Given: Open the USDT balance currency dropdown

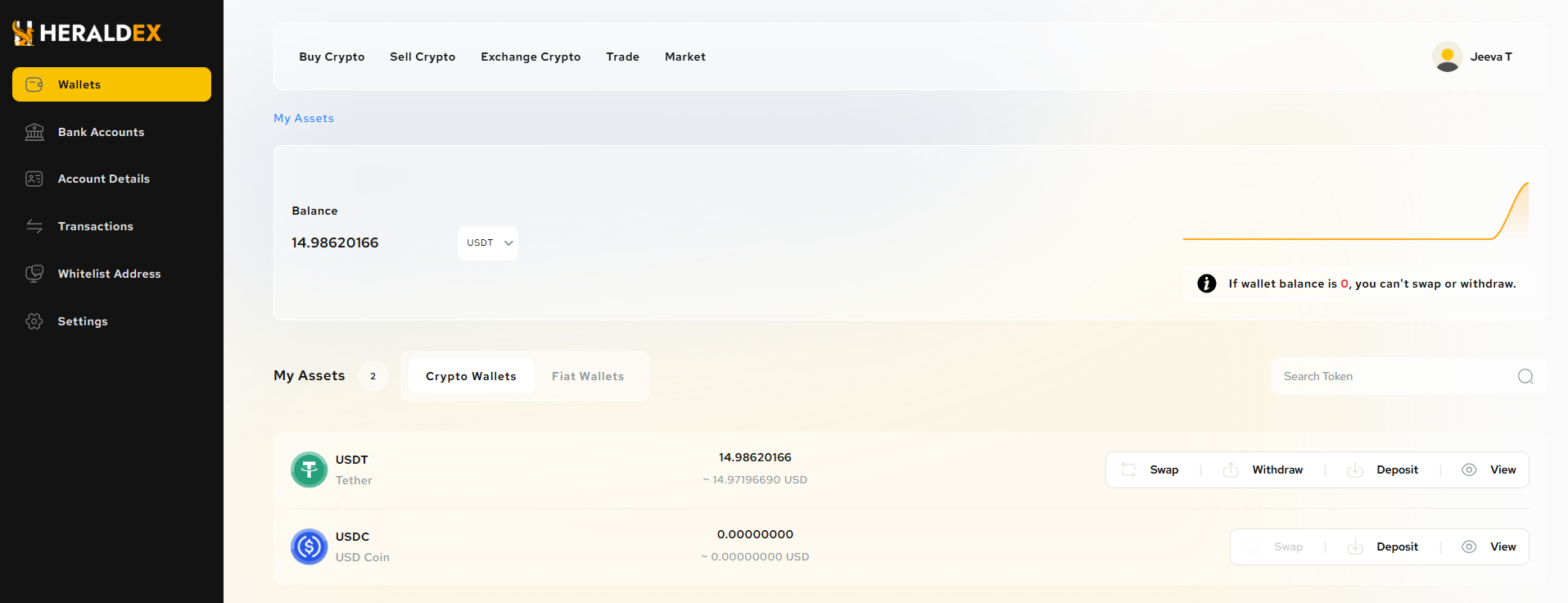Looking at the screenshot, I should [488, 243].
